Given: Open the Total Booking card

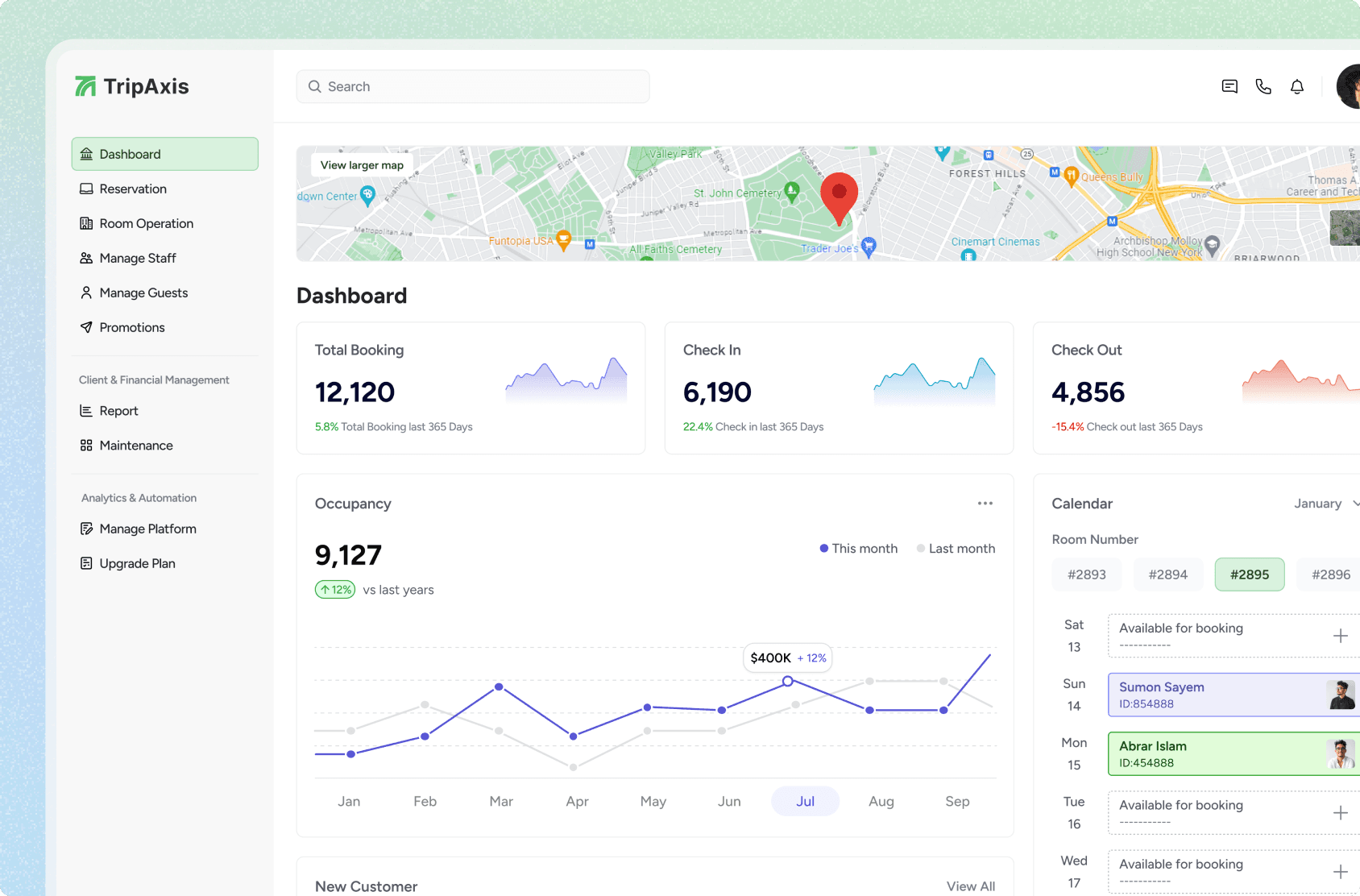Looking at the screenshot, I should click(471, 388).
